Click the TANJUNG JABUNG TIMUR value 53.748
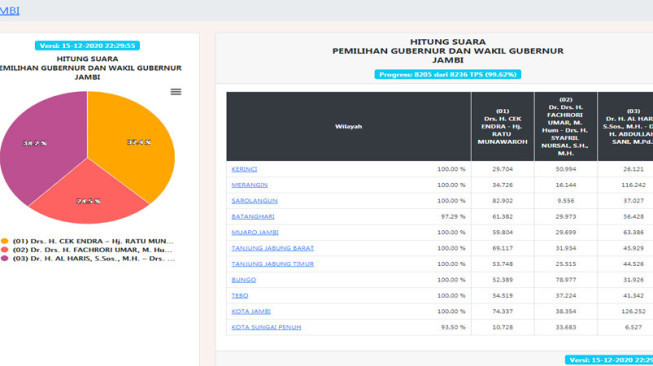653x366 pixels. tap(503, 264)
